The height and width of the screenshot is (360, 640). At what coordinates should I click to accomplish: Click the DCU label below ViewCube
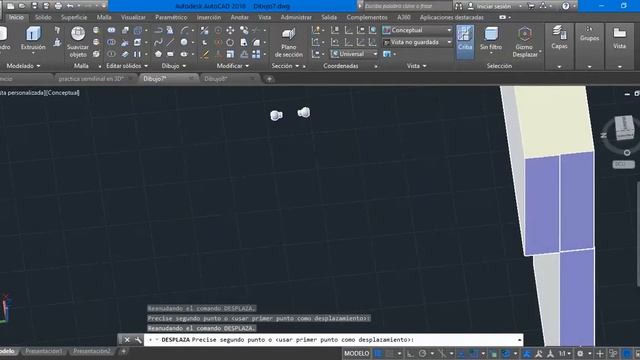tap(623, 164)
